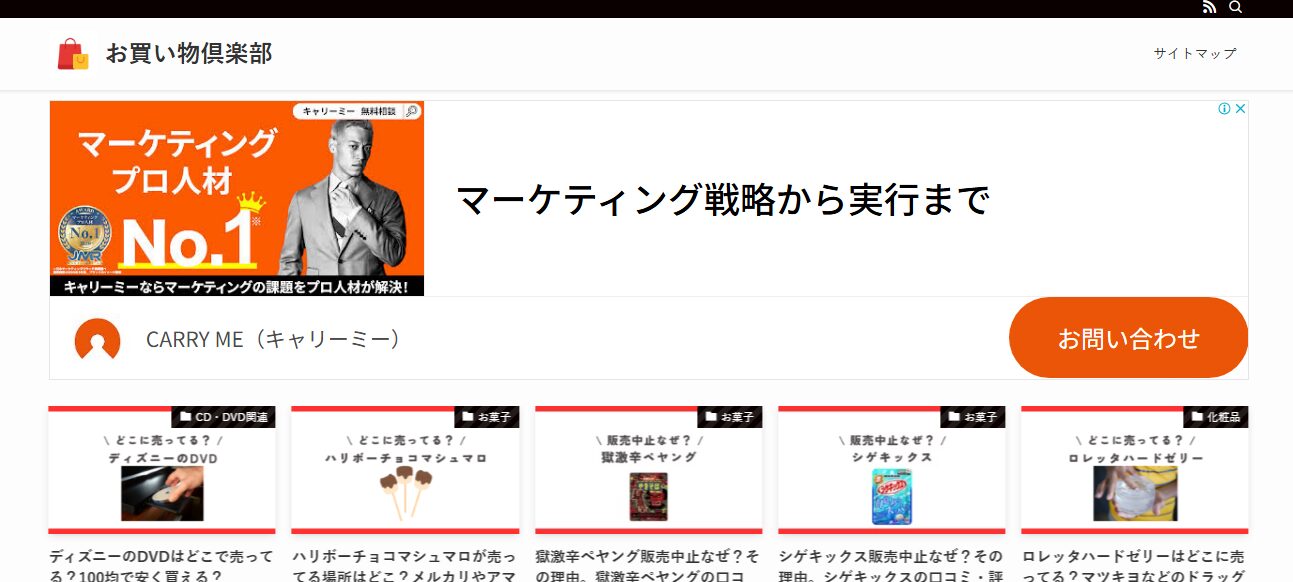Image resolution: width=1293 pixels, height=582 pixels.
Task: Click the お菓子 tag on シゲキックス card
Action: click(x=973, y=417)
